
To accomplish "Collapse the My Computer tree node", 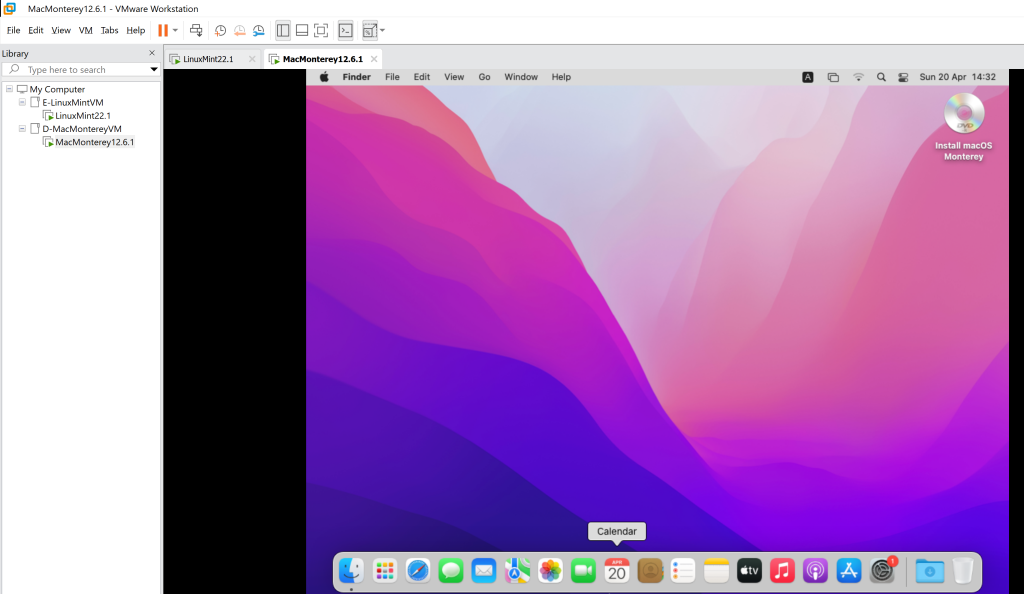I will [9, 89].
